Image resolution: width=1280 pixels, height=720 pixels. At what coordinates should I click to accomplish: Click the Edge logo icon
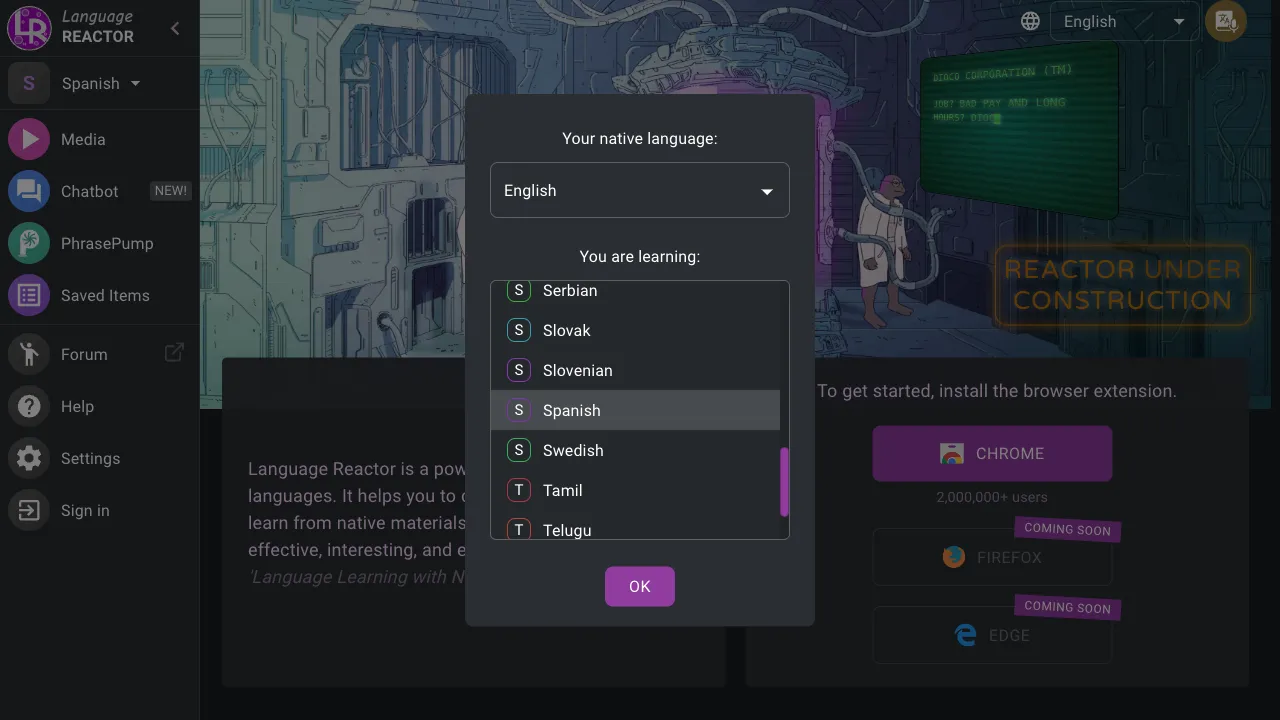(966, 635)
